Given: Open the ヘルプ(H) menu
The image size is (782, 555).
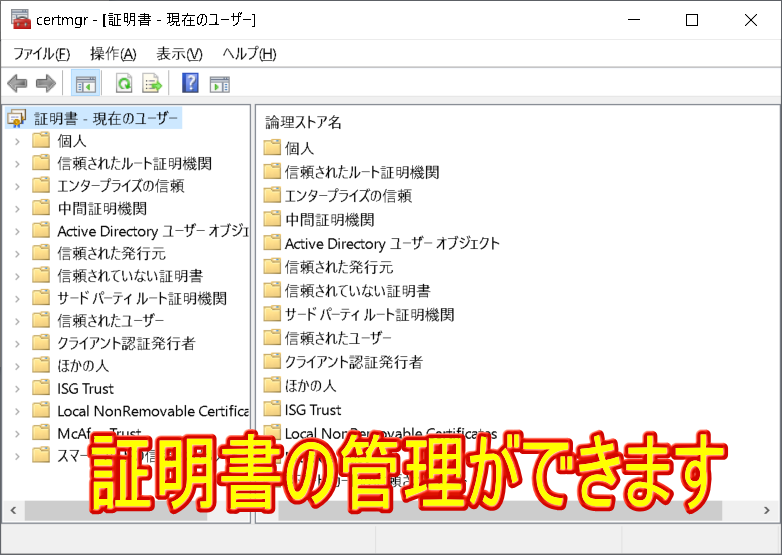Looking at the screenshot, I should (249, 53).
